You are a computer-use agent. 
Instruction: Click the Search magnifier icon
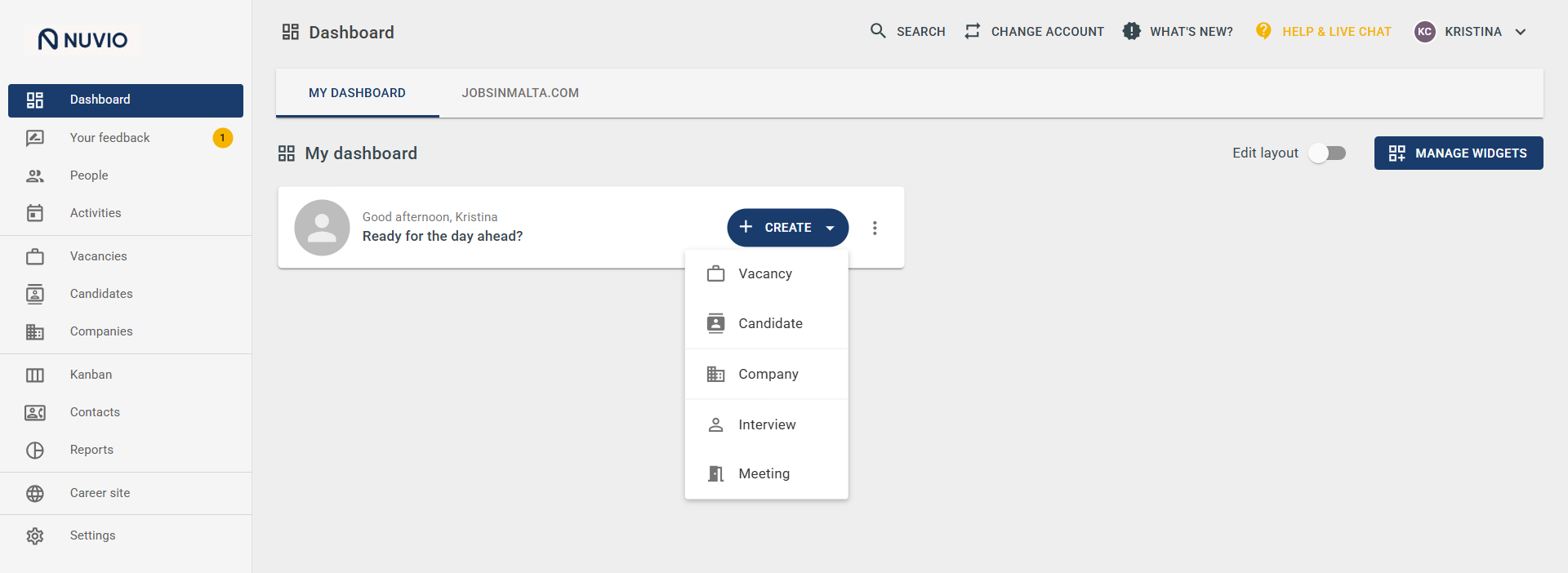pyautogui.click(x=878, y=31)
